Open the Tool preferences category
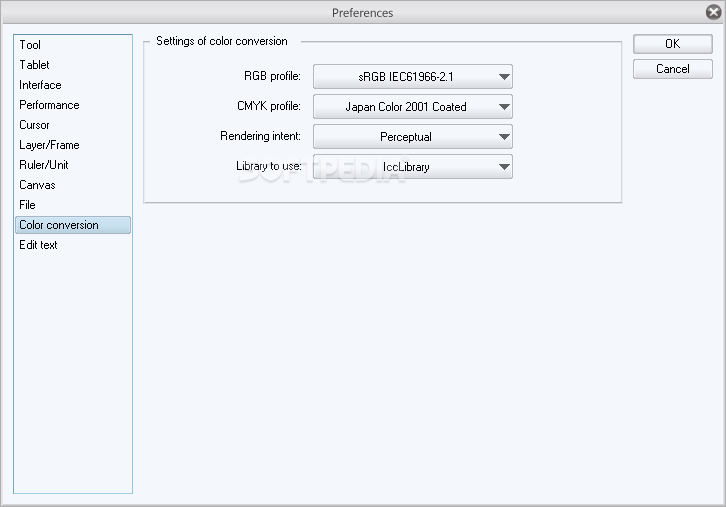Screen dimensions: 726x507 click(73, 45)
